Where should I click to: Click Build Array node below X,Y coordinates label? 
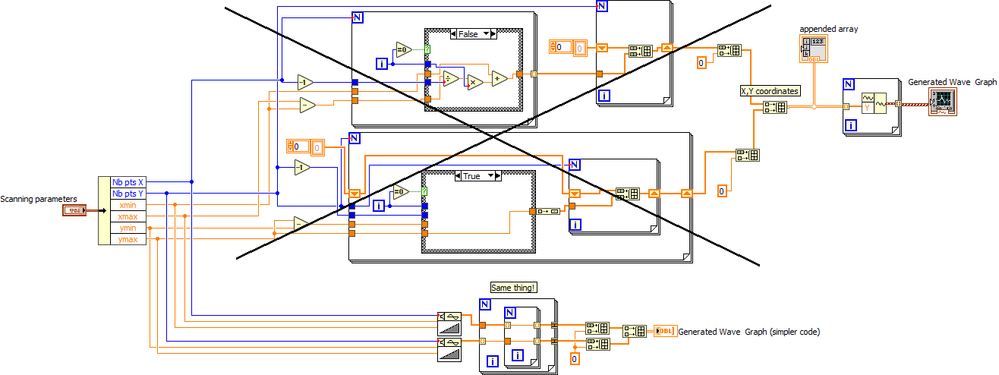pos(775,107)
